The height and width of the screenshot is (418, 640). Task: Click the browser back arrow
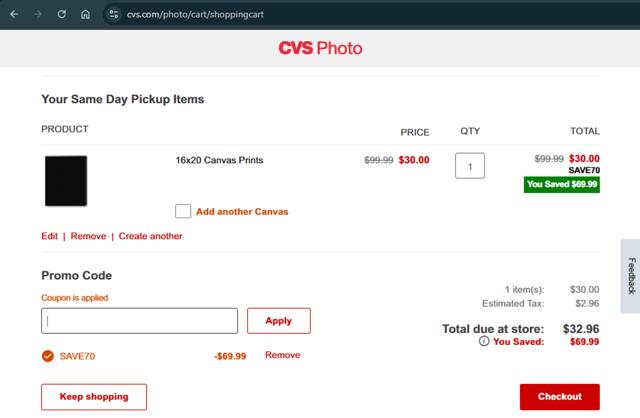14,15
